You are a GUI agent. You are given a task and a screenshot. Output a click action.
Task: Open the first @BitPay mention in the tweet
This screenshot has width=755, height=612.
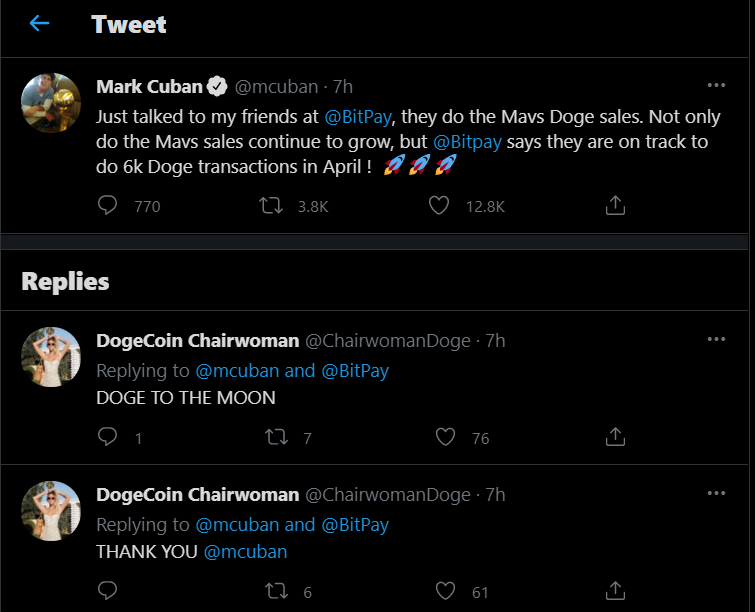(357, 117)
